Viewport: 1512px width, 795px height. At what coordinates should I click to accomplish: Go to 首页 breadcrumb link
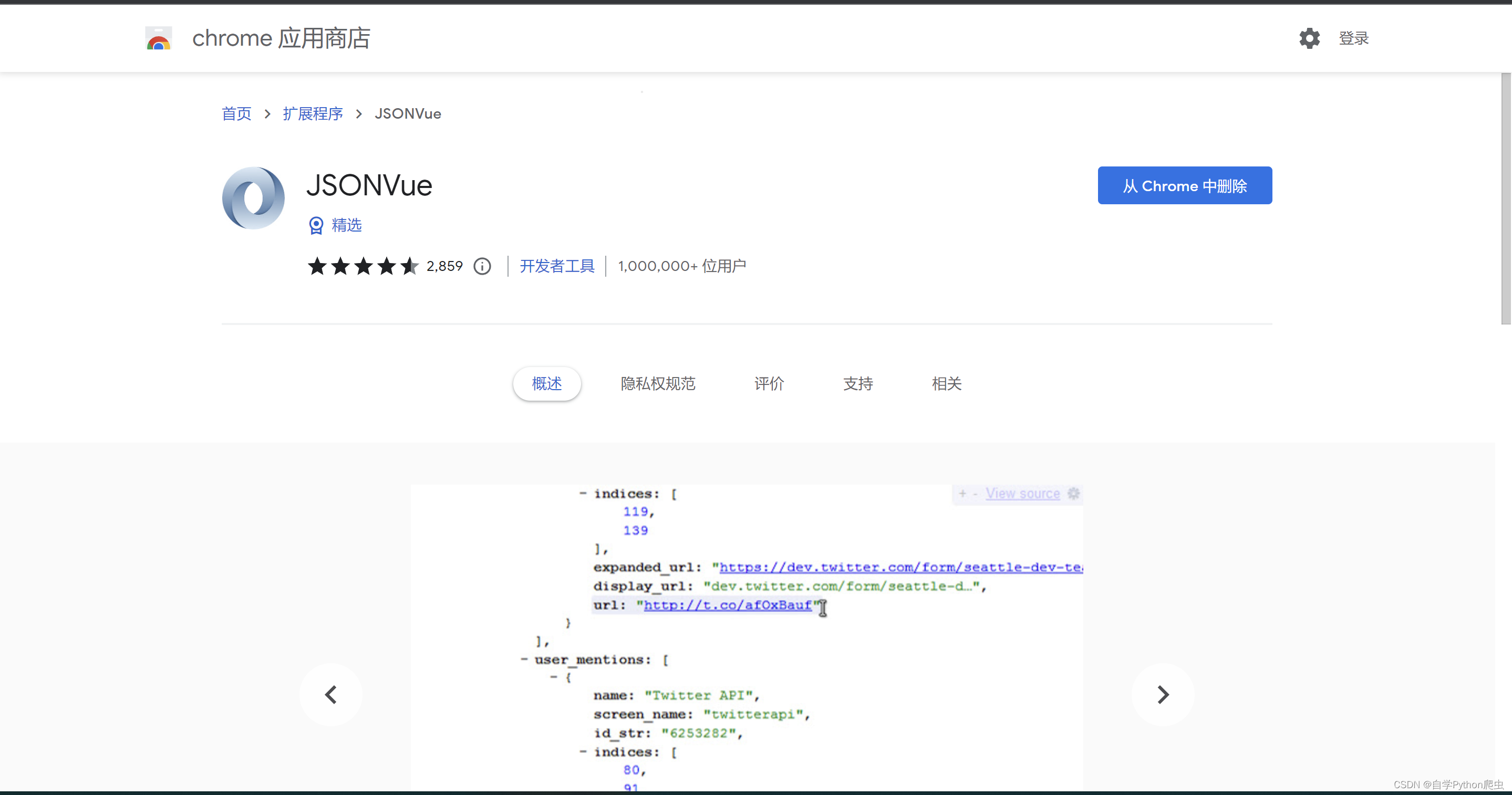point(236,113)
